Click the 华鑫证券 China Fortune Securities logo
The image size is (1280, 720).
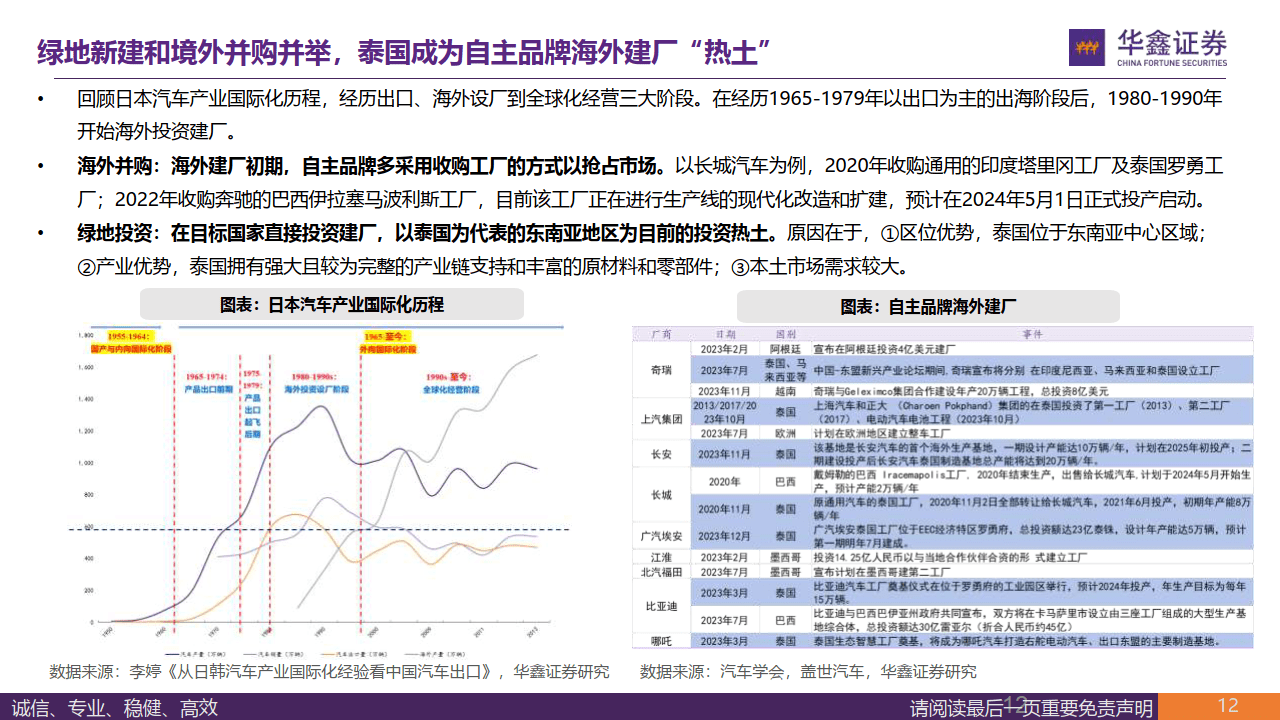[1148, 46]
